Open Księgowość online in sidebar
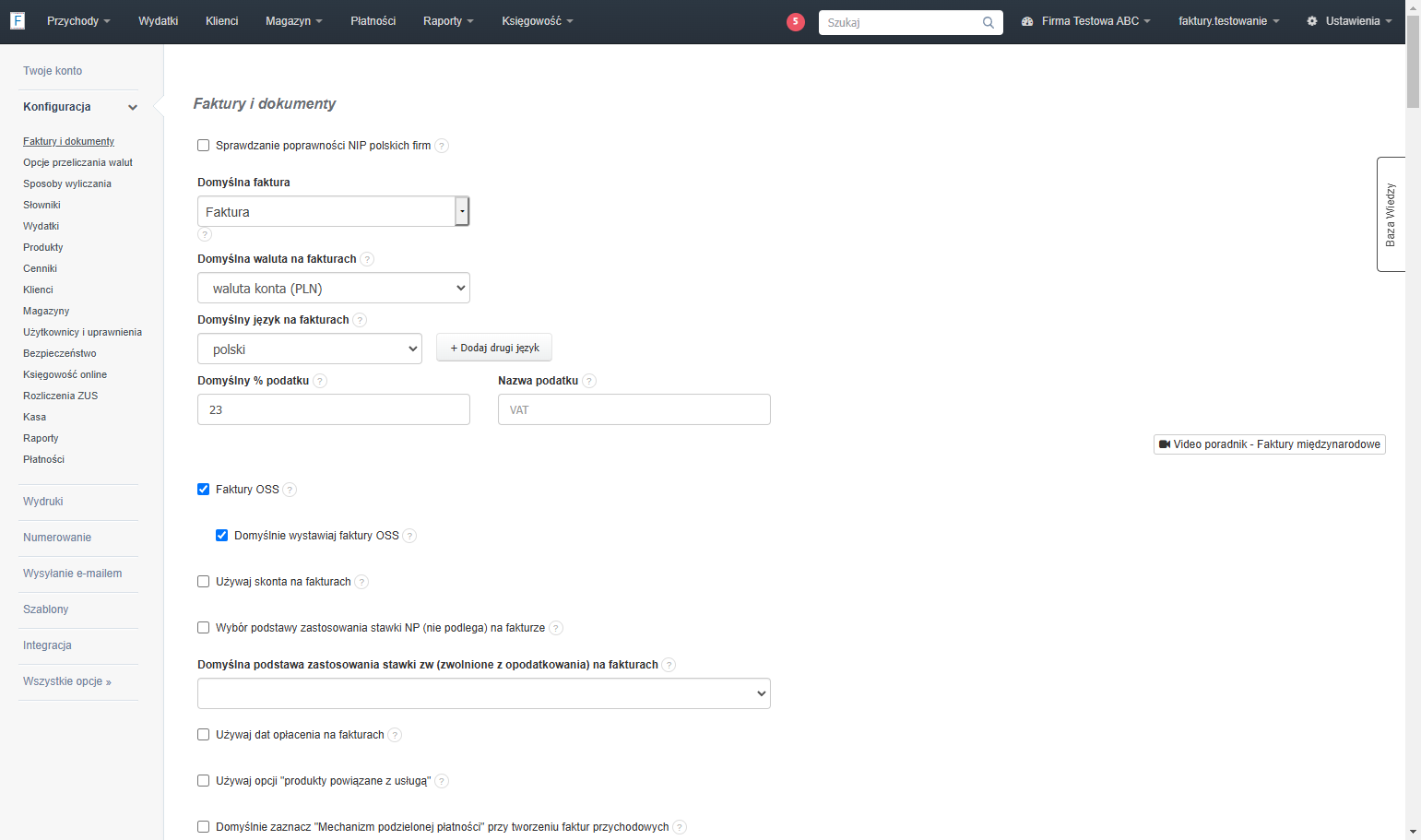The width and height of the screenshot is (1421, 840). [65, 374]
